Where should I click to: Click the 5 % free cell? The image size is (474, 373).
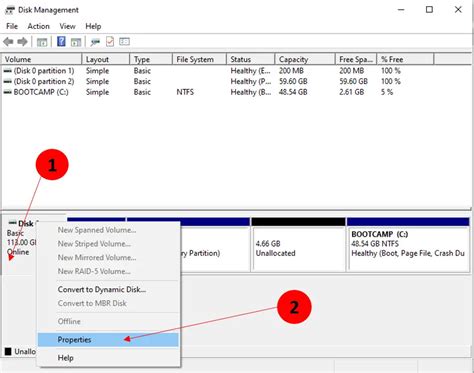pyautogui.click(x=387, y=92)
